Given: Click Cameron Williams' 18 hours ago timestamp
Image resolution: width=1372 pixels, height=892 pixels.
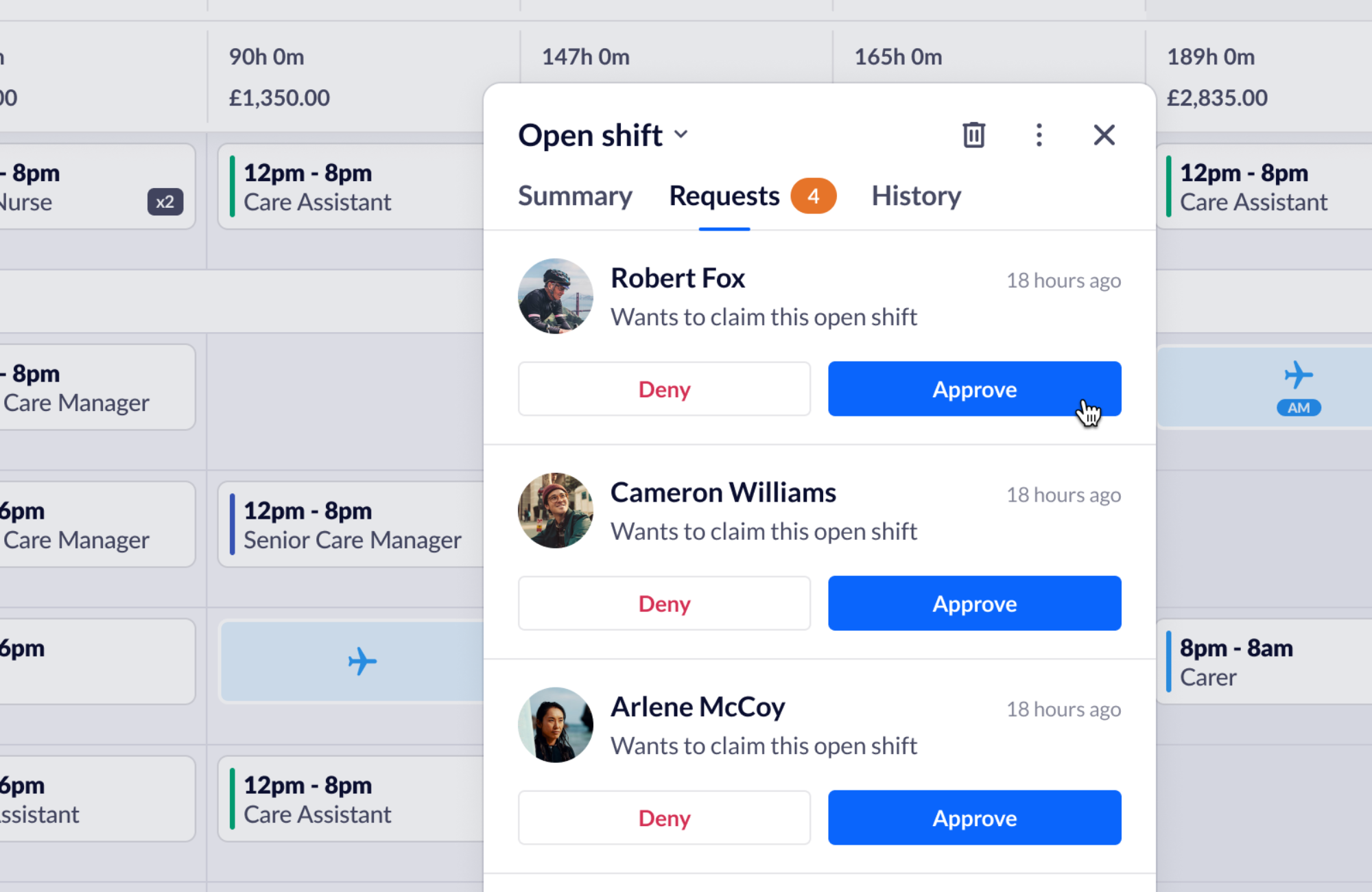Looking at the screenshot, I should click(x=1063, y=495).
